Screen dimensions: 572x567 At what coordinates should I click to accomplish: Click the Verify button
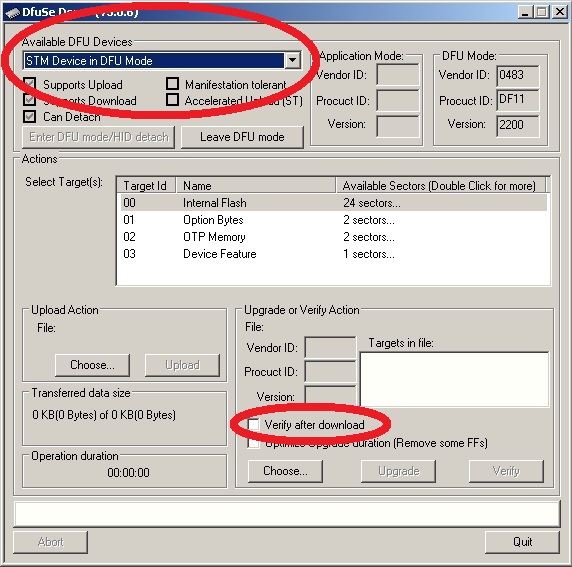click(506, 471)
